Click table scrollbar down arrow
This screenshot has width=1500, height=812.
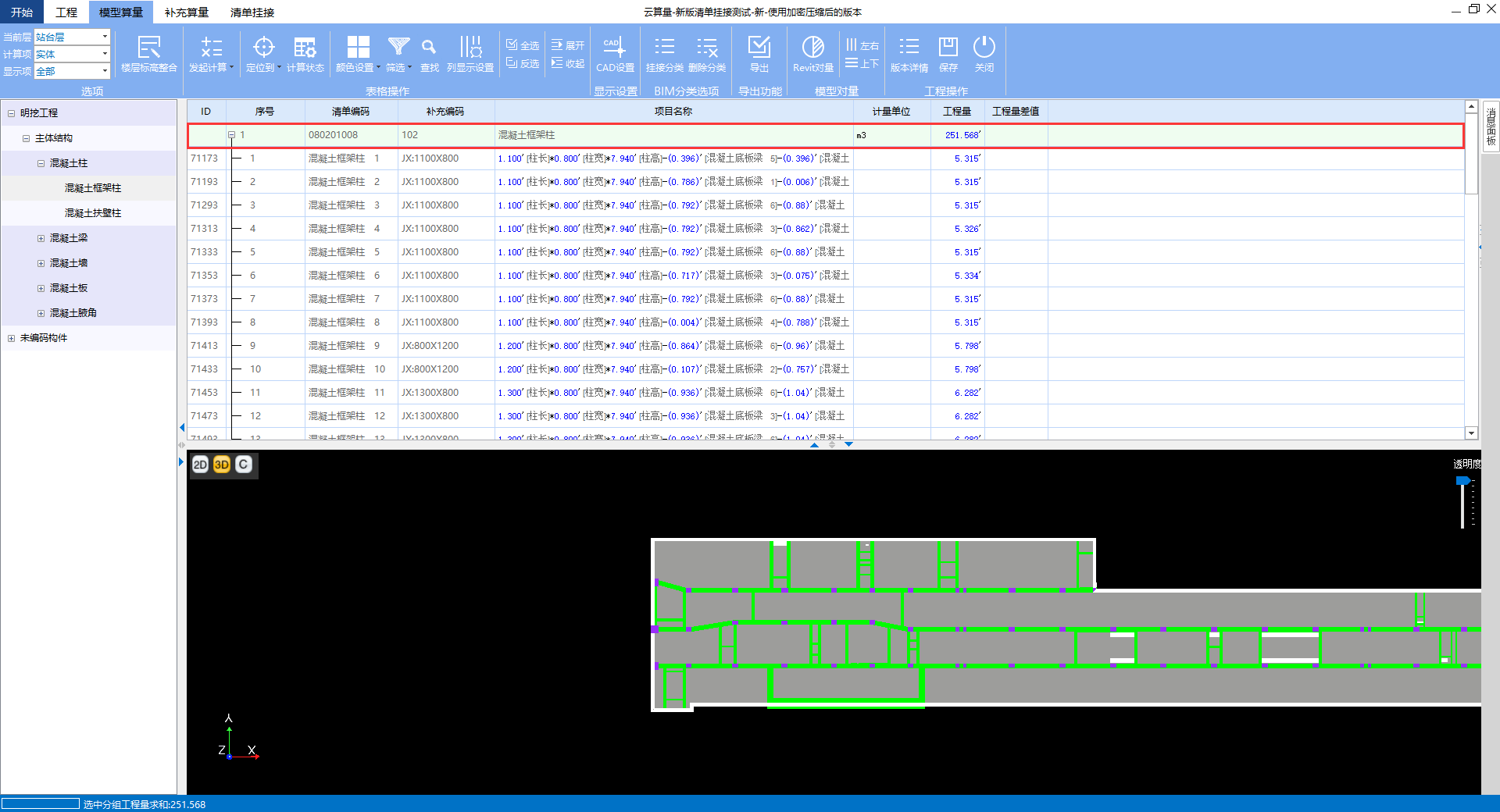click(x=1471, y=433)
